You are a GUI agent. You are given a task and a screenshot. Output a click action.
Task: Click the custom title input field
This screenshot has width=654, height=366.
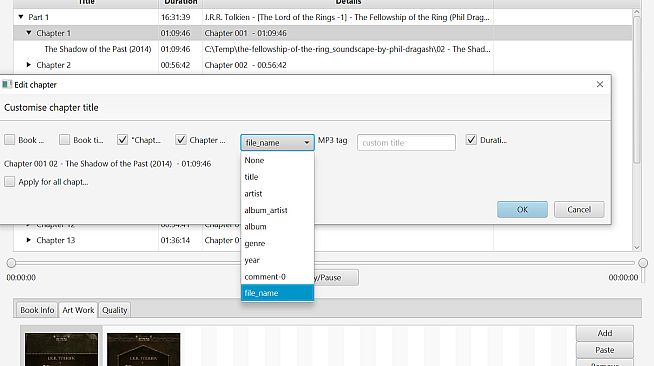tap(406, 143)
